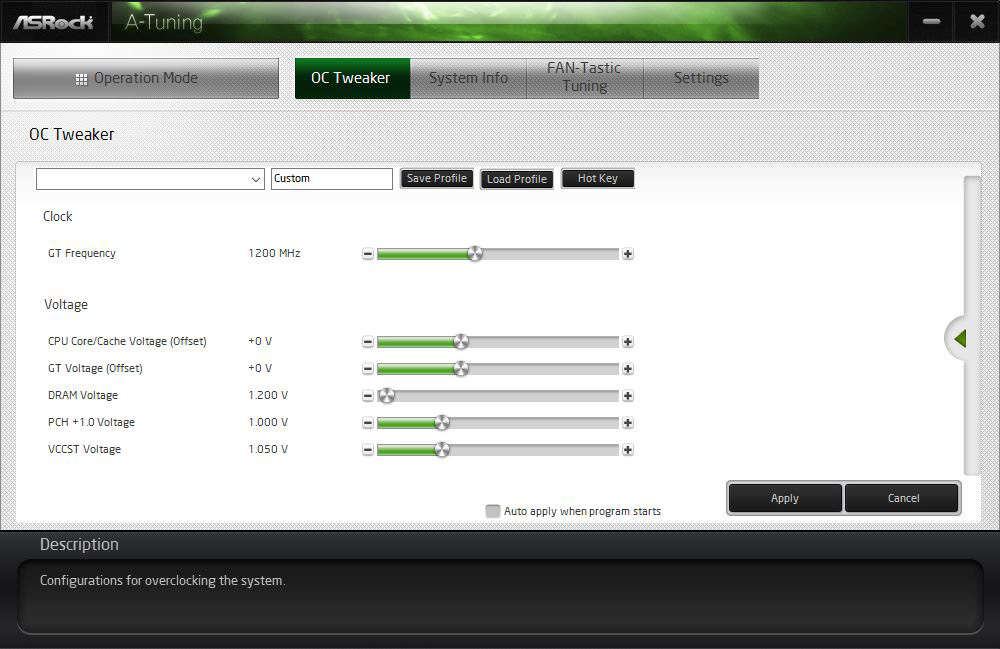Click the 1.200 V DRAM value

click(268, 395)
